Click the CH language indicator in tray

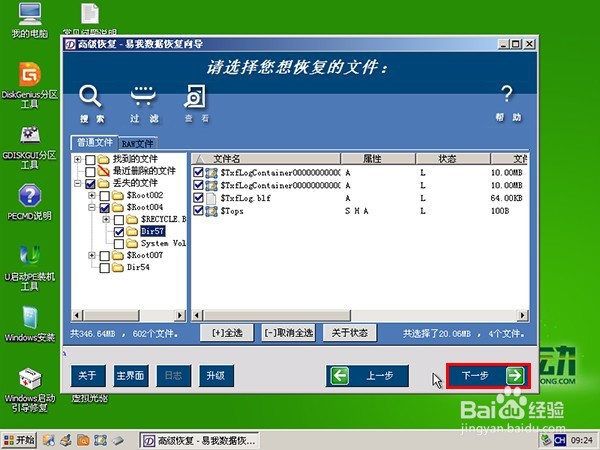pos(560,440)
